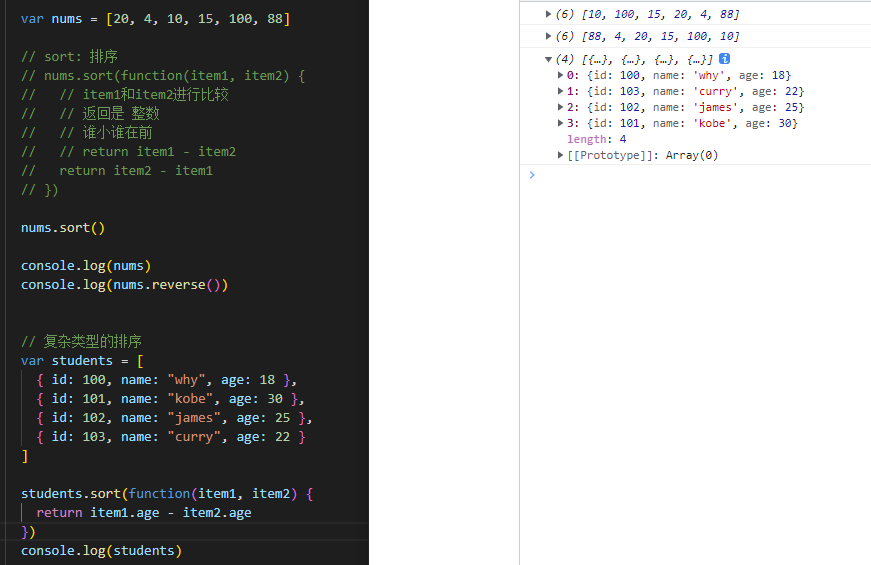Click the 'console.log(nums.reverse())' line

click(x=124, y=285)
